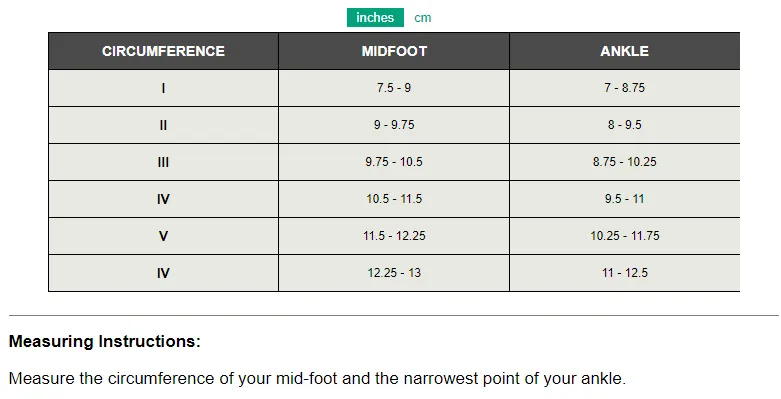Click midfoot value 10.5 - 11.5
This screenshot has height=399, width=781.
pyautogui.click(x=394, y=199)
